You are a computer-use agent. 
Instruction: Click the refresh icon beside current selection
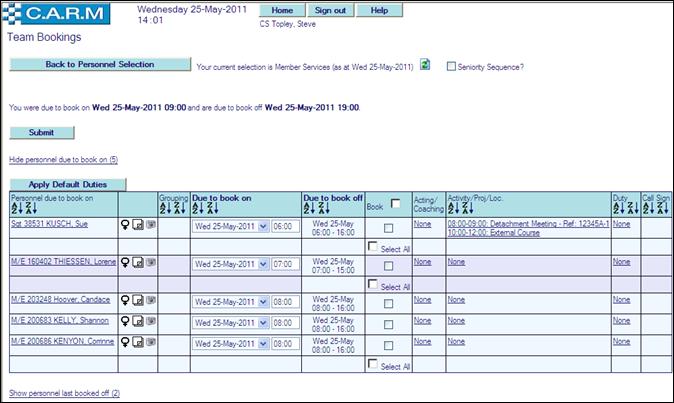click(x=425, y=65)
